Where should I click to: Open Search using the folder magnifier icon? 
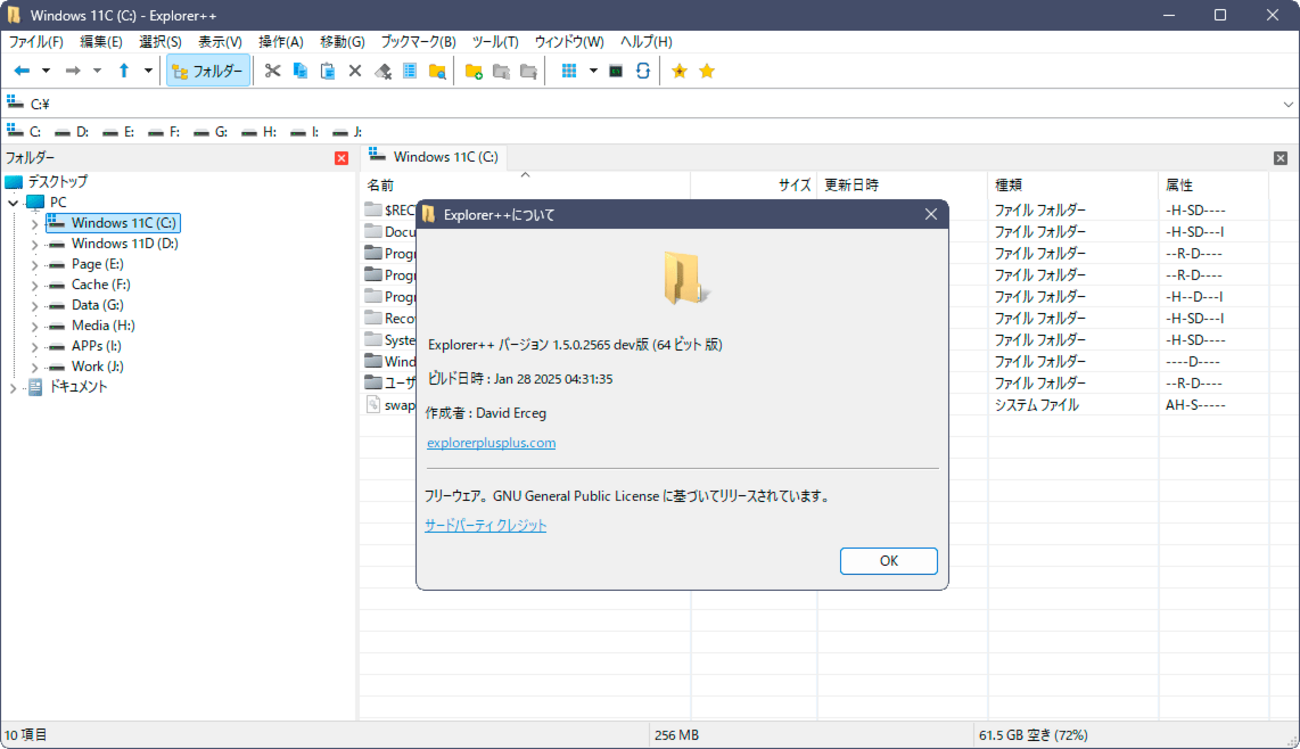click(x=437, y=71)
